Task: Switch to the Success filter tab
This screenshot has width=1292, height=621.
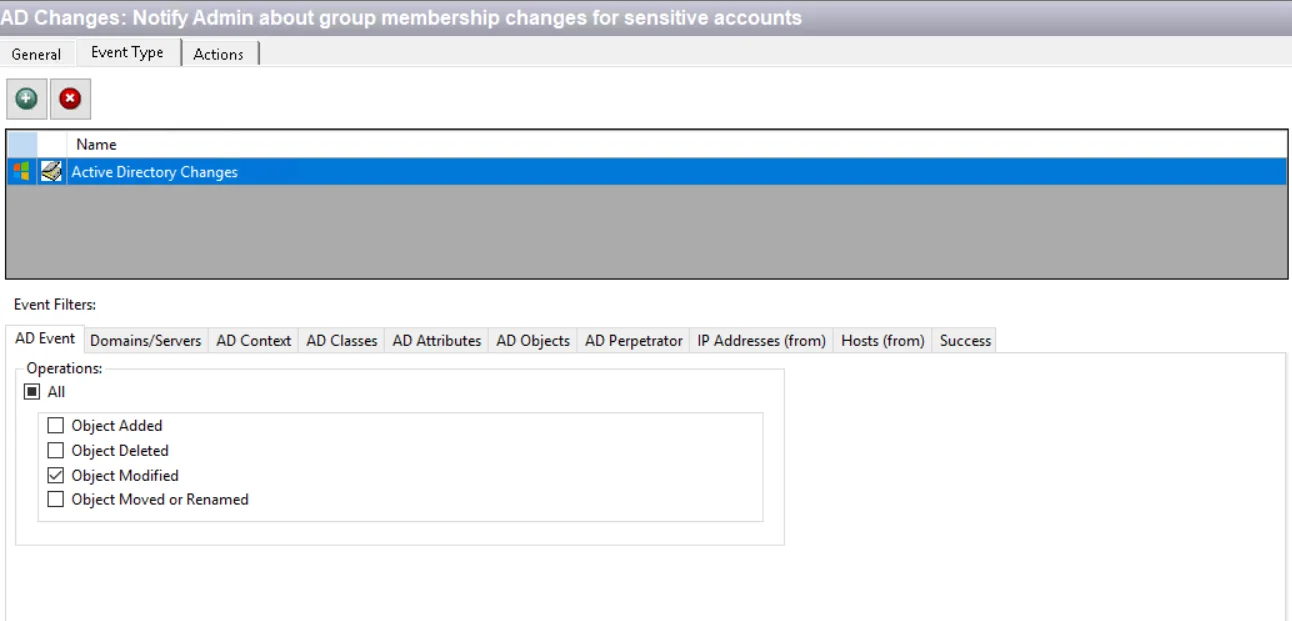Action: pos(965,341)
